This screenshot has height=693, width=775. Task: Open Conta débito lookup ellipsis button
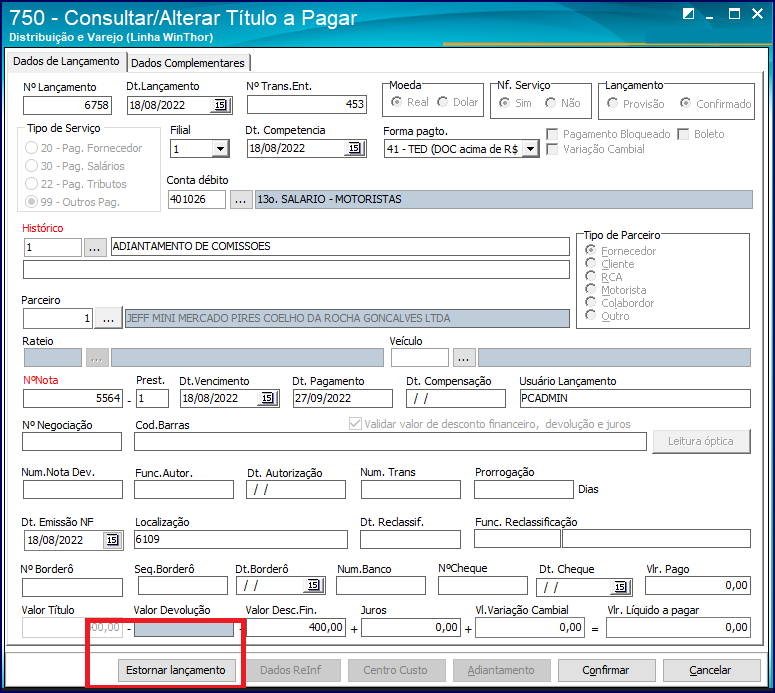[x=241, y=200]
